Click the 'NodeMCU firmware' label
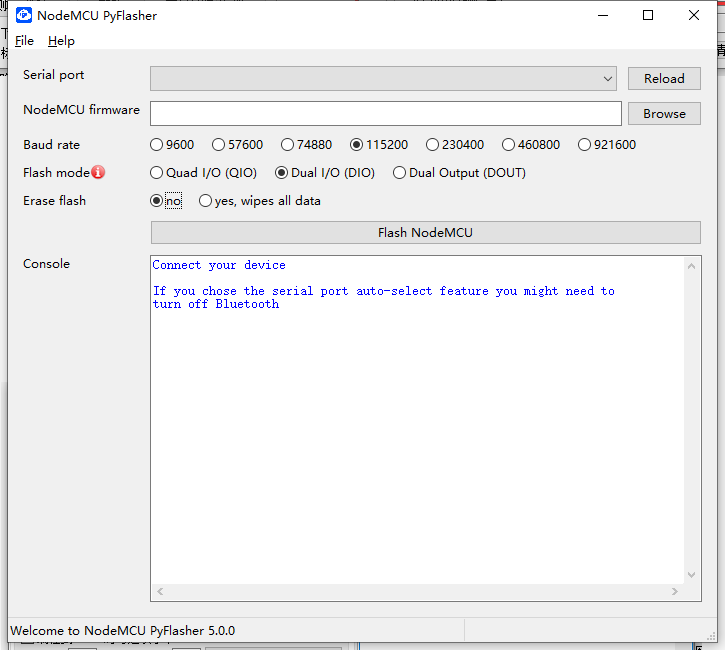The width and height of the screenshot is (725, 650). [81, 110]
